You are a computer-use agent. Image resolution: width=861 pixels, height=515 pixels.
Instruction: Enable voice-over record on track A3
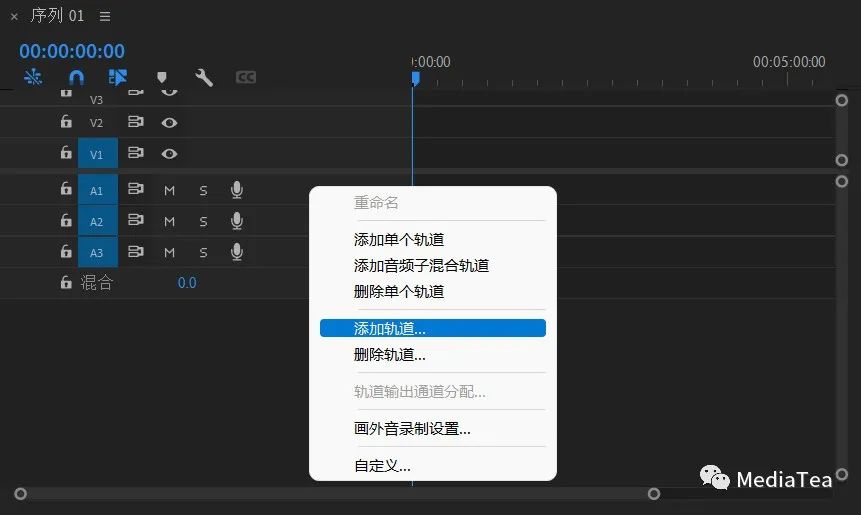[x=237, y=251]
